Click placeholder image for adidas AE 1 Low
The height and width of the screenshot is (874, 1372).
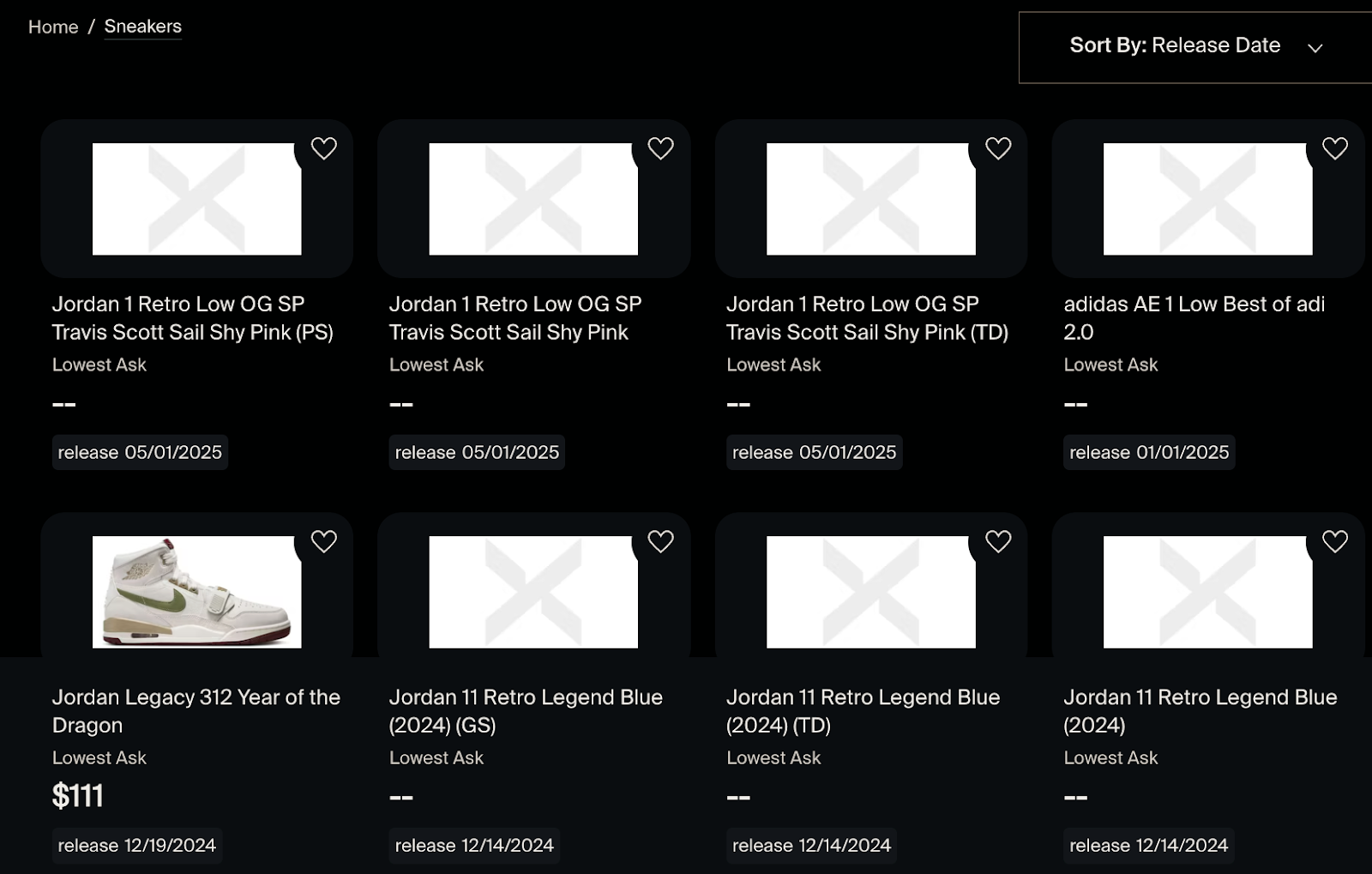(x=1208, y=199)
